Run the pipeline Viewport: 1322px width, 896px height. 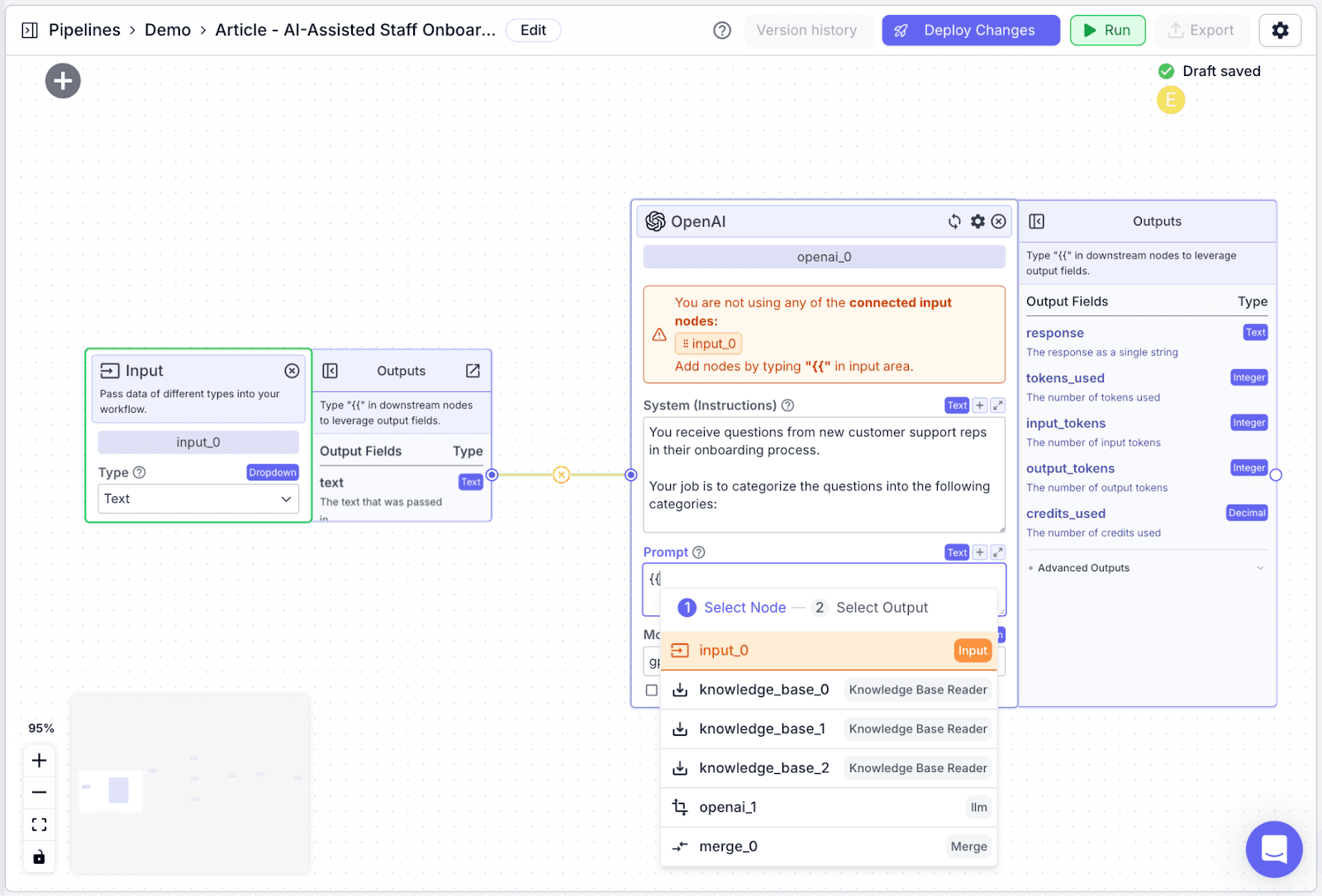point(1107,31)
